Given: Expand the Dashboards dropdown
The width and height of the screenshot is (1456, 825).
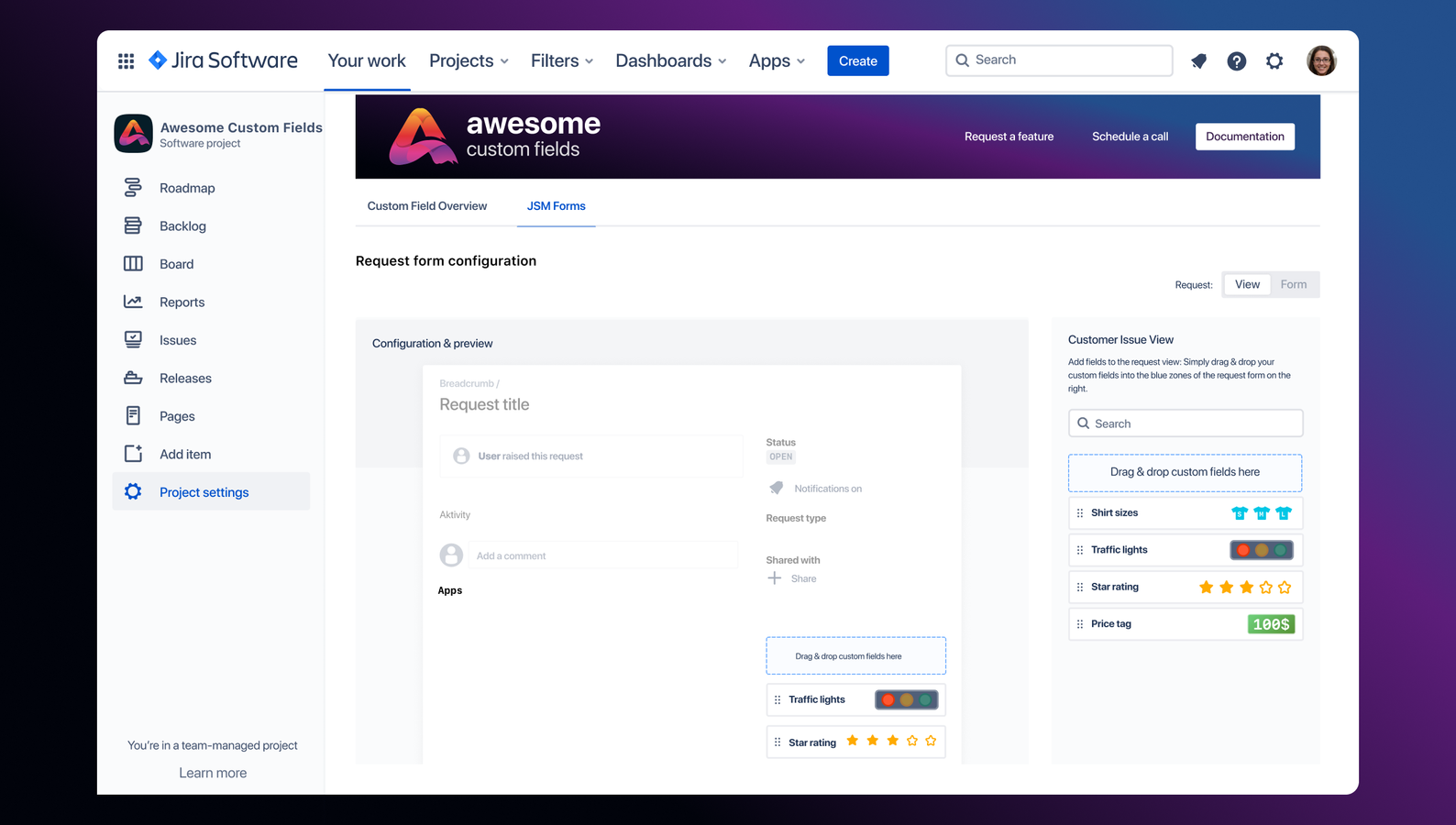Looking at the screenshot, I should pos(671,60).
